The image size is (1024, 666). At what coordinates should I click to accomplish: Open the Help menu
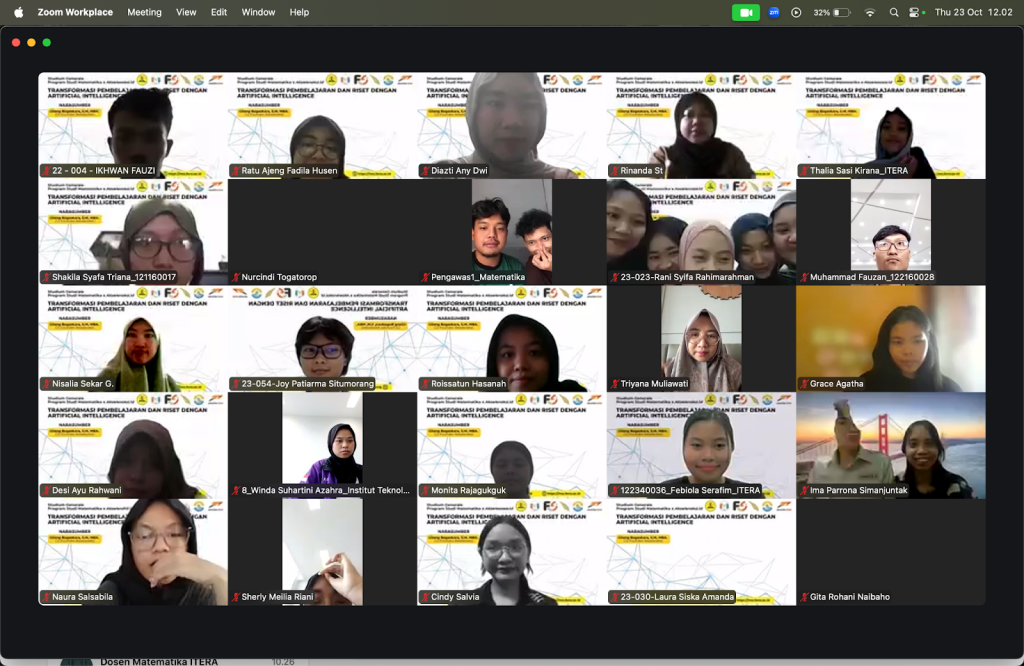299,12
